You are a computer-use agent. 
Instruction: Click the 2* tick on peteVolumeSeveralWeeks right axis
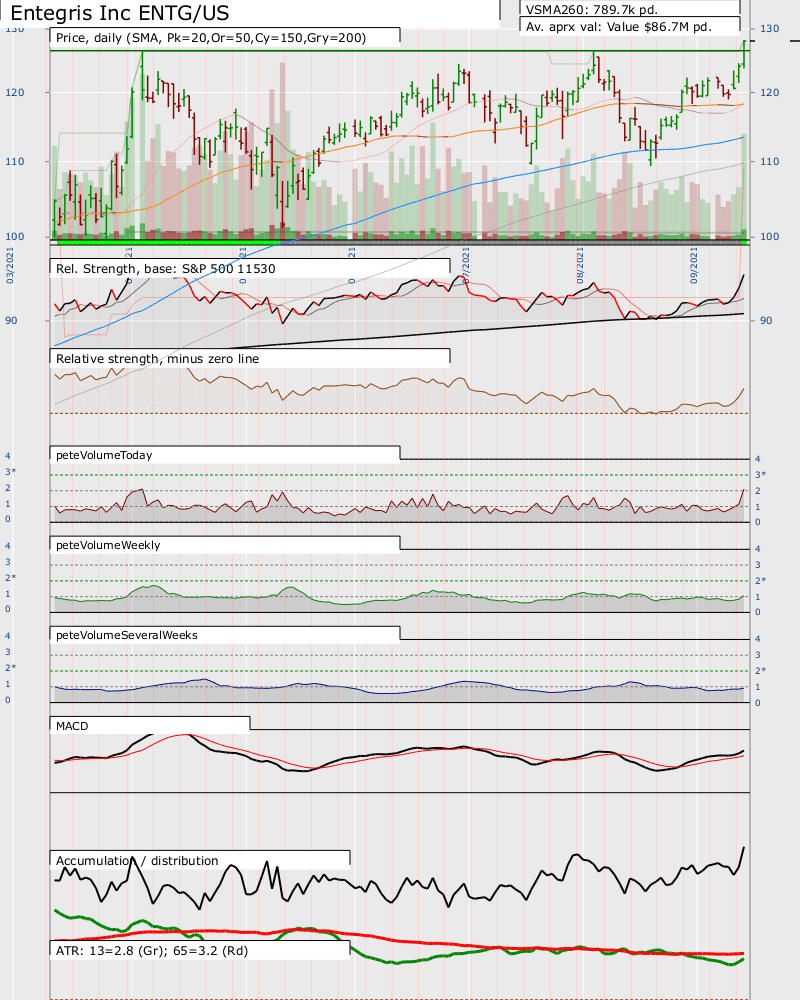point(760,670)
